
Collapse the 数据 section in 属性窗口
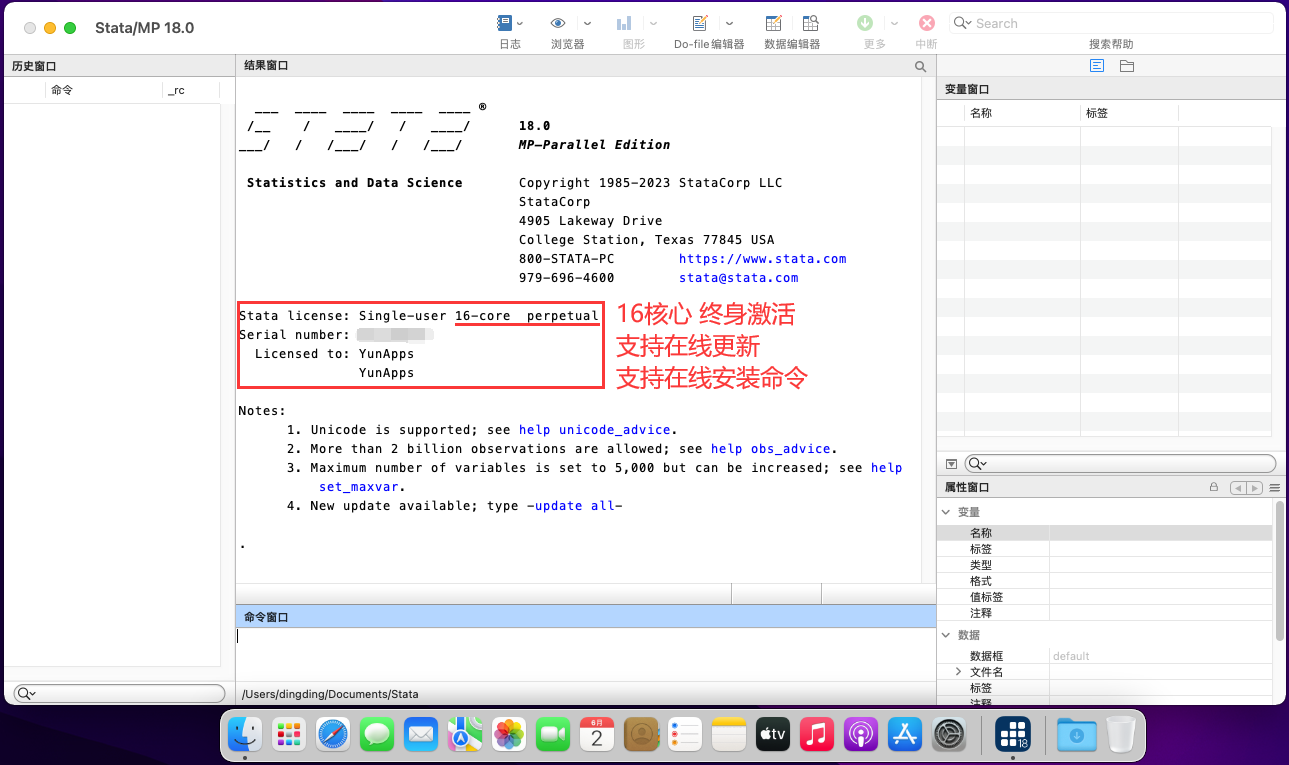[947, 635]
